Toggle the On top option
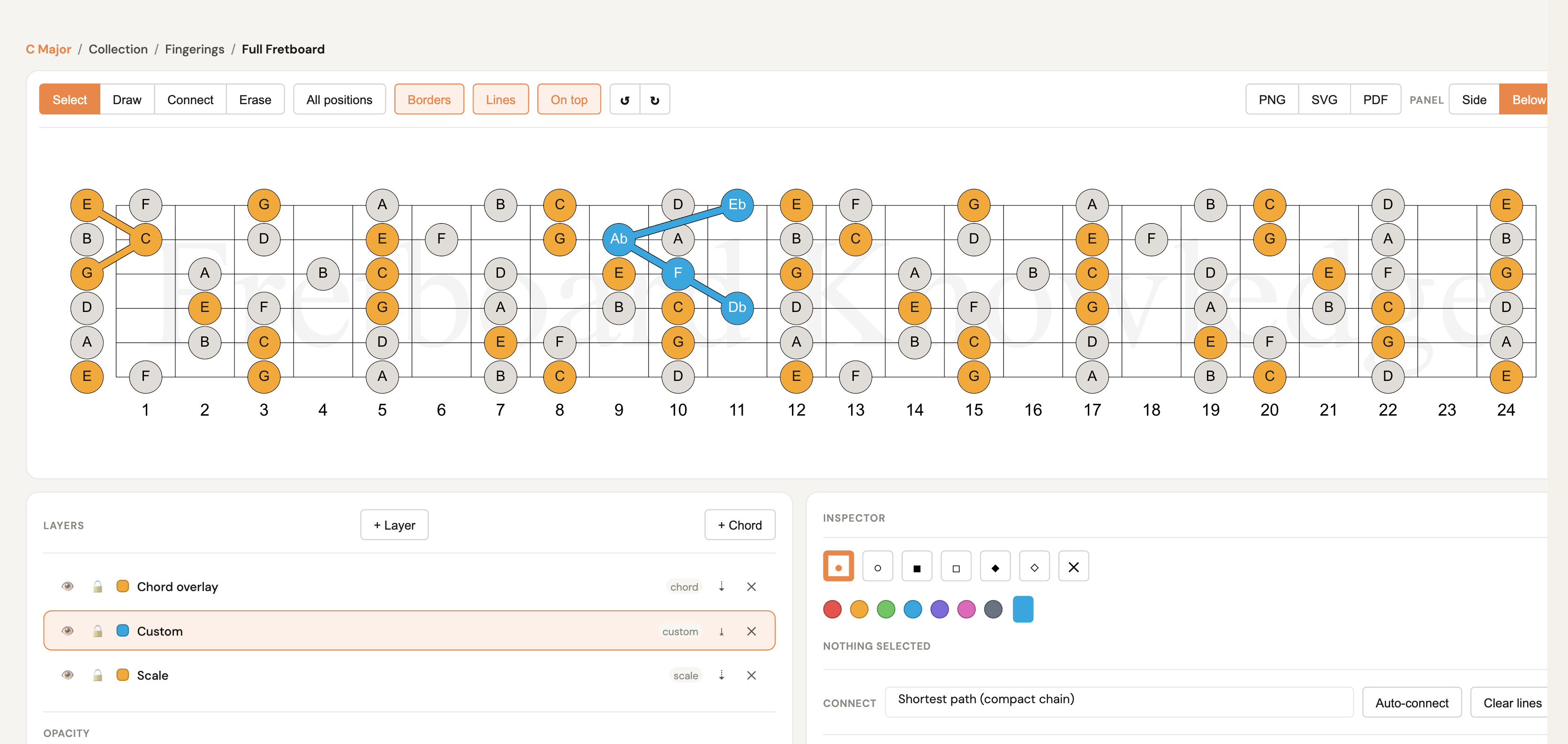1568x744 pixels. coord(569,100)
